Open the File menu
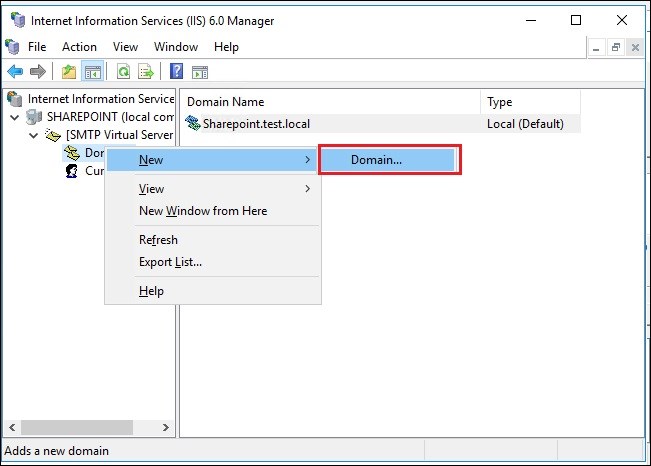Viewport: 651px width, 466px height. (x=37, y=47)
